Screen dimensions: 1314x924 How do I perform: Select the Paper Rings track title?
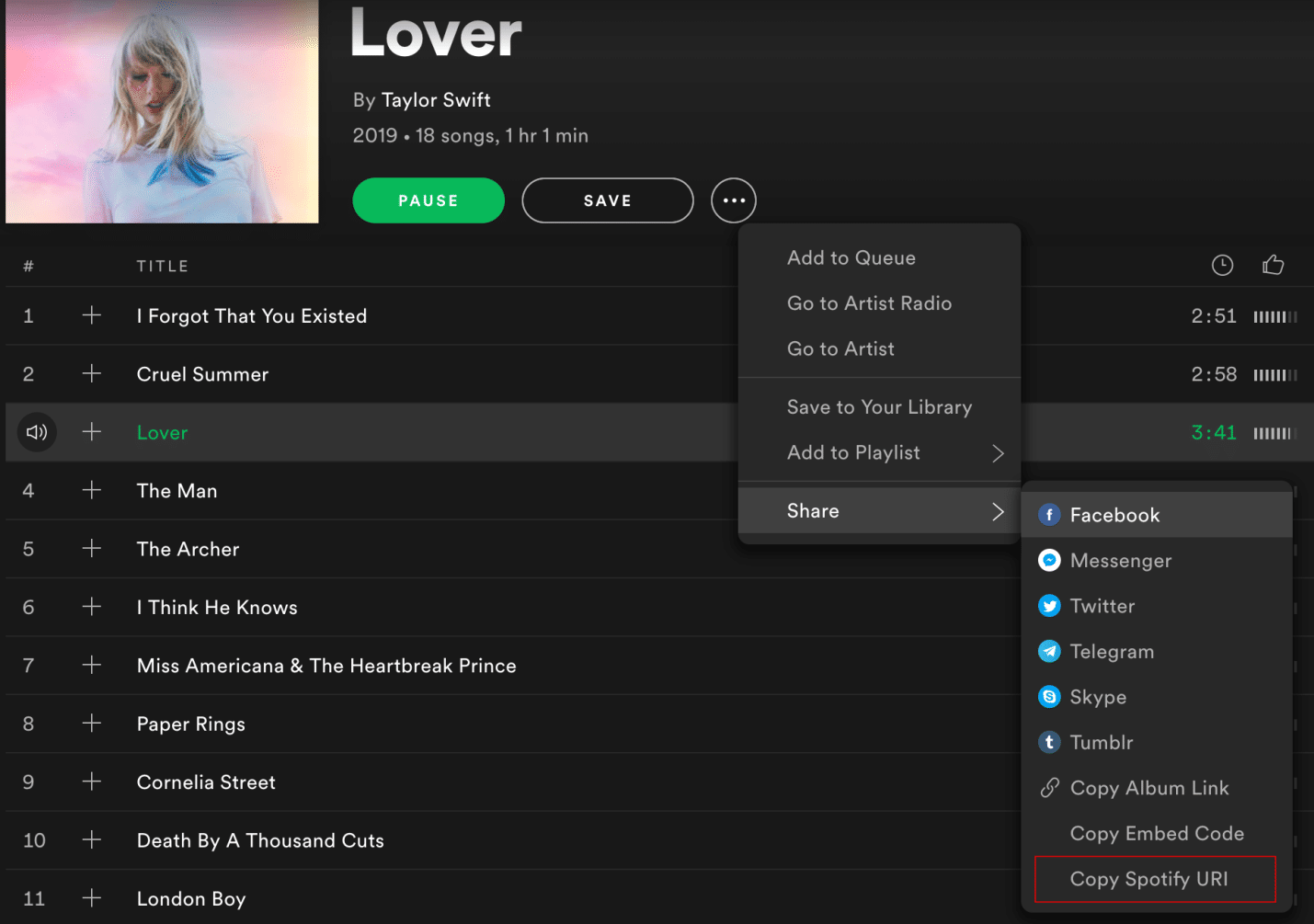(191, 724)
